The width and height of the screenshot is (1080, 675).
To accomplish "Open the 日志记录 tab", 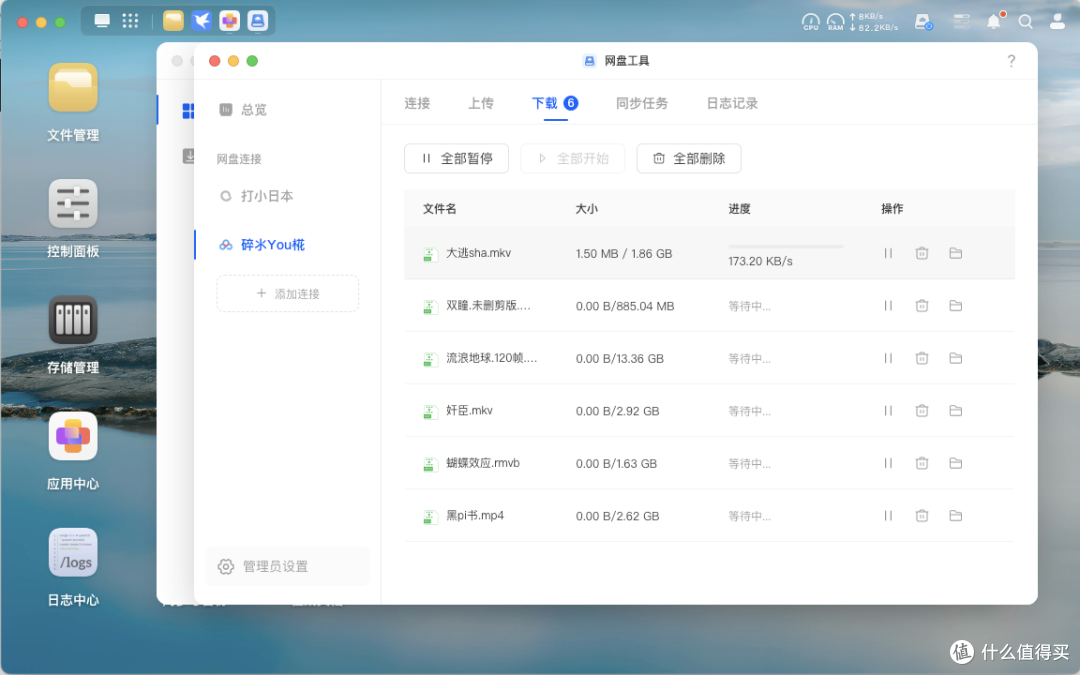I will 732,103.
